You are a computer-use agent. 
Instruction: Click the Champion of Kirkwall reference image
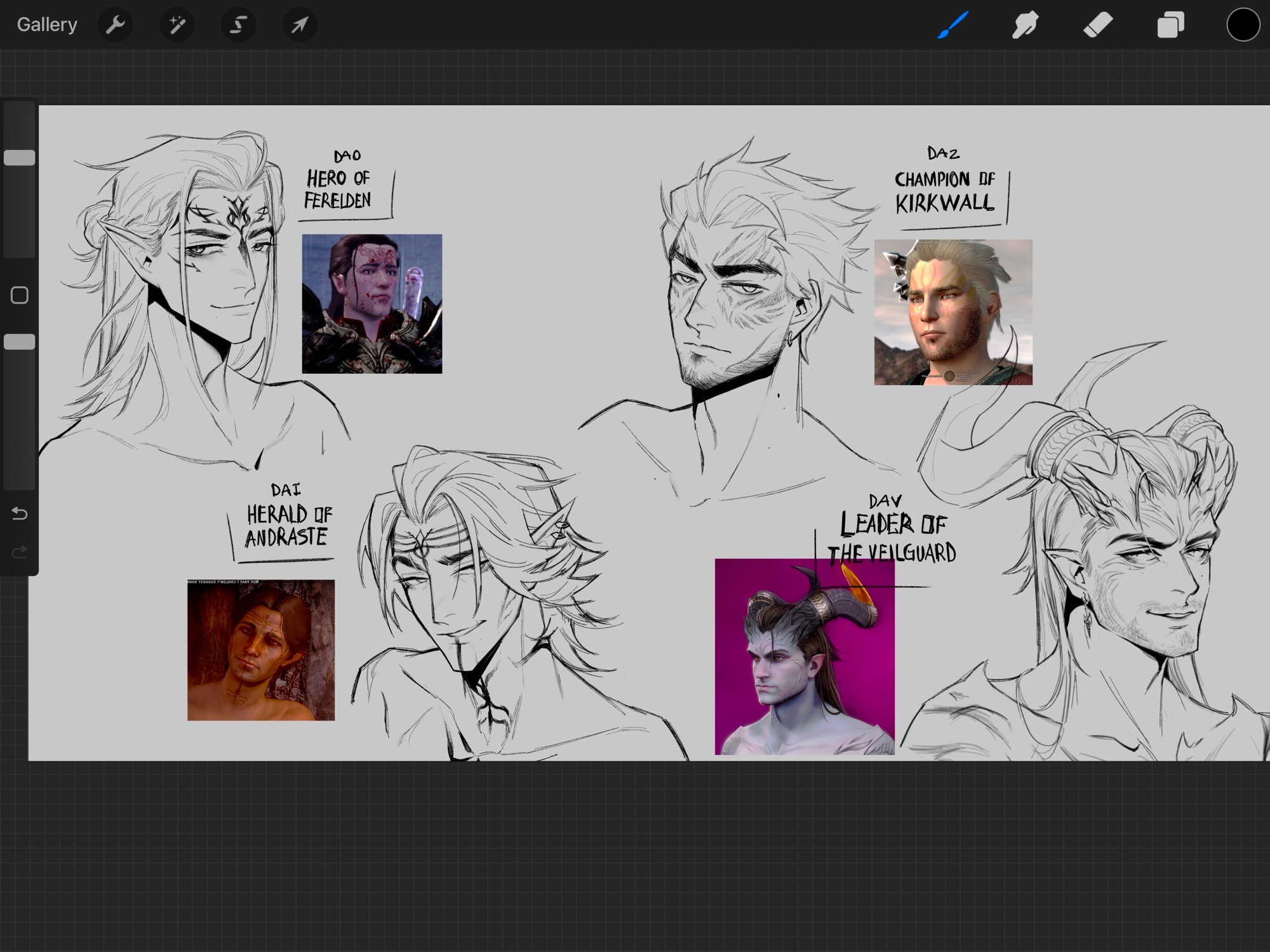click(953, 312)
